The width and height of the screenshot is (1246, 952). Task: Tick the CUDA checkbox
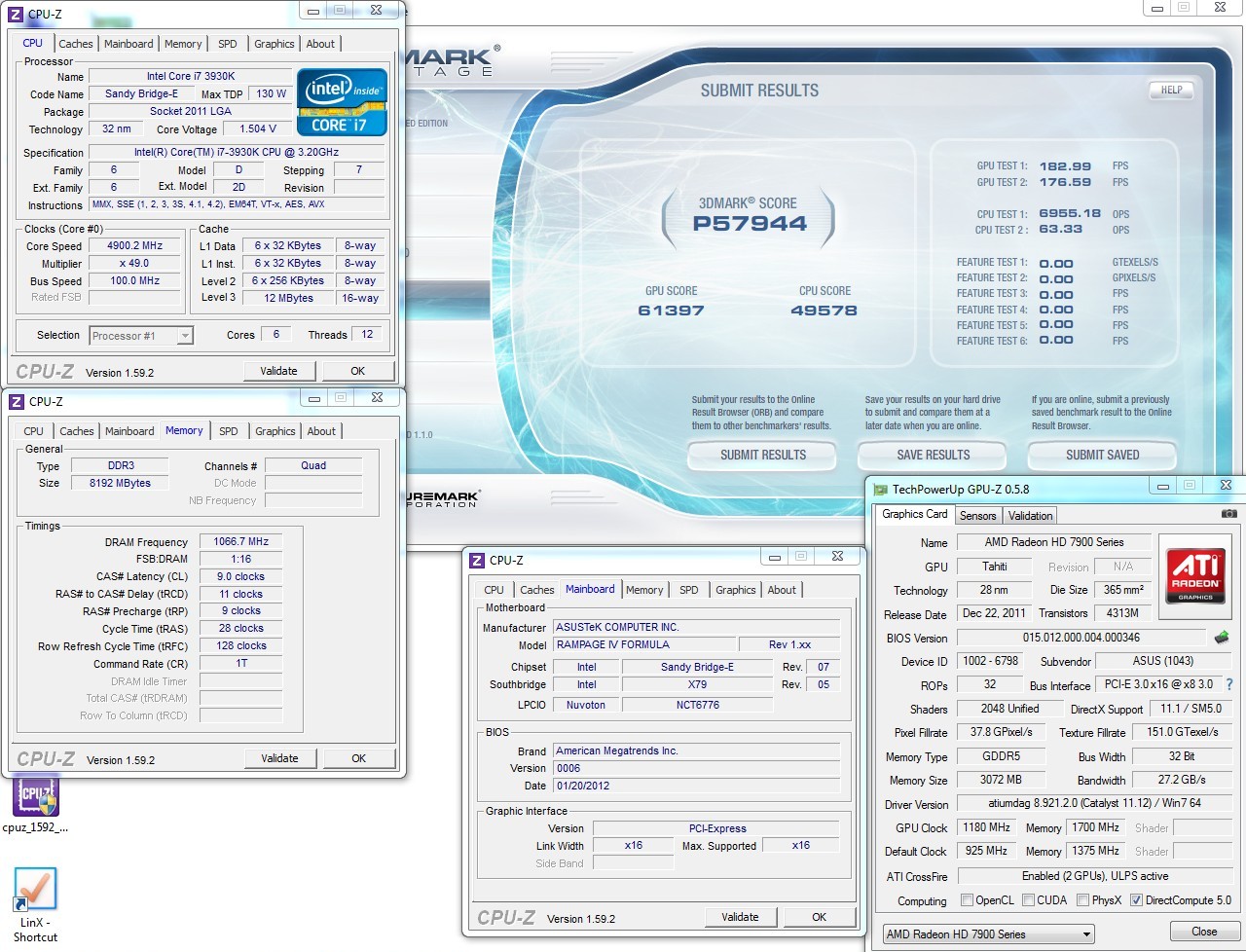click(1028, 900)
